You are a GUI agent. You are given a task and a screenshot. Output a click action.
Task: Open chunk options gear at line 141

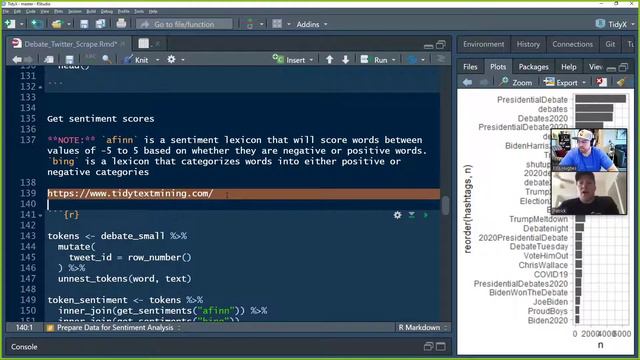(x=397, y=215)
